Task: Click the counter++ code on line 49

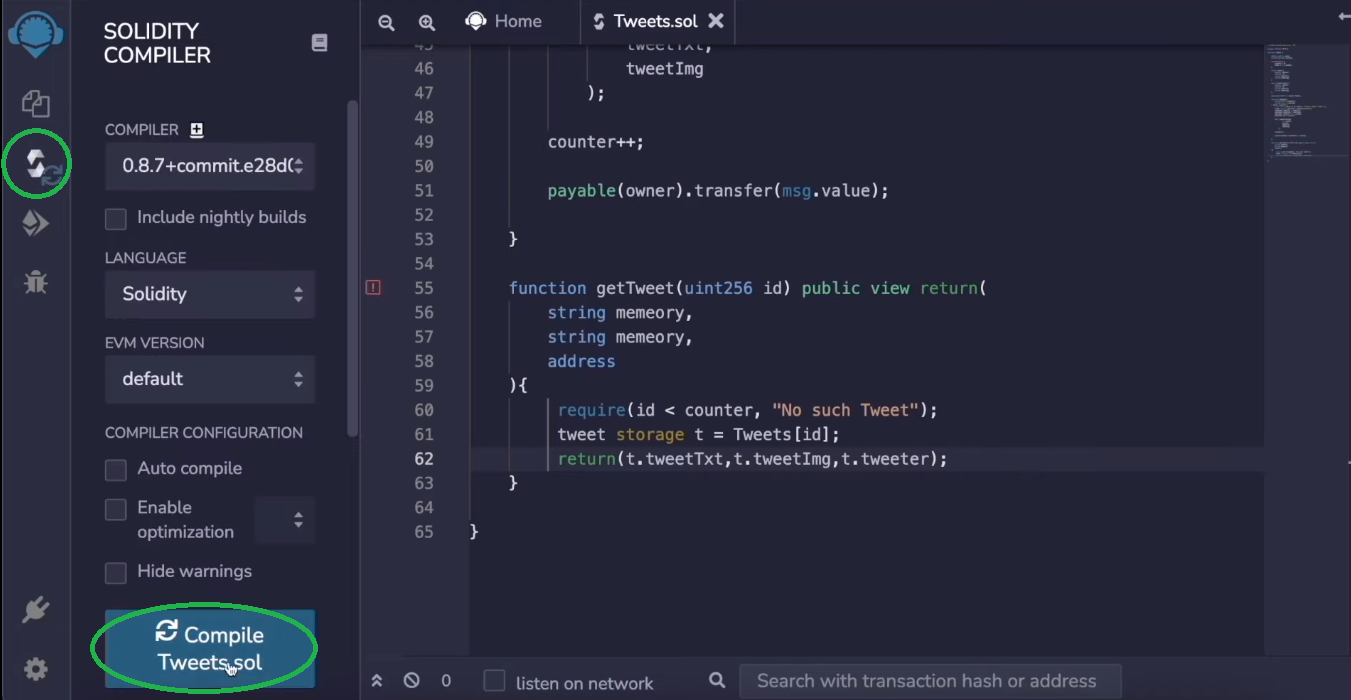Action: click(x=596, y=142)
